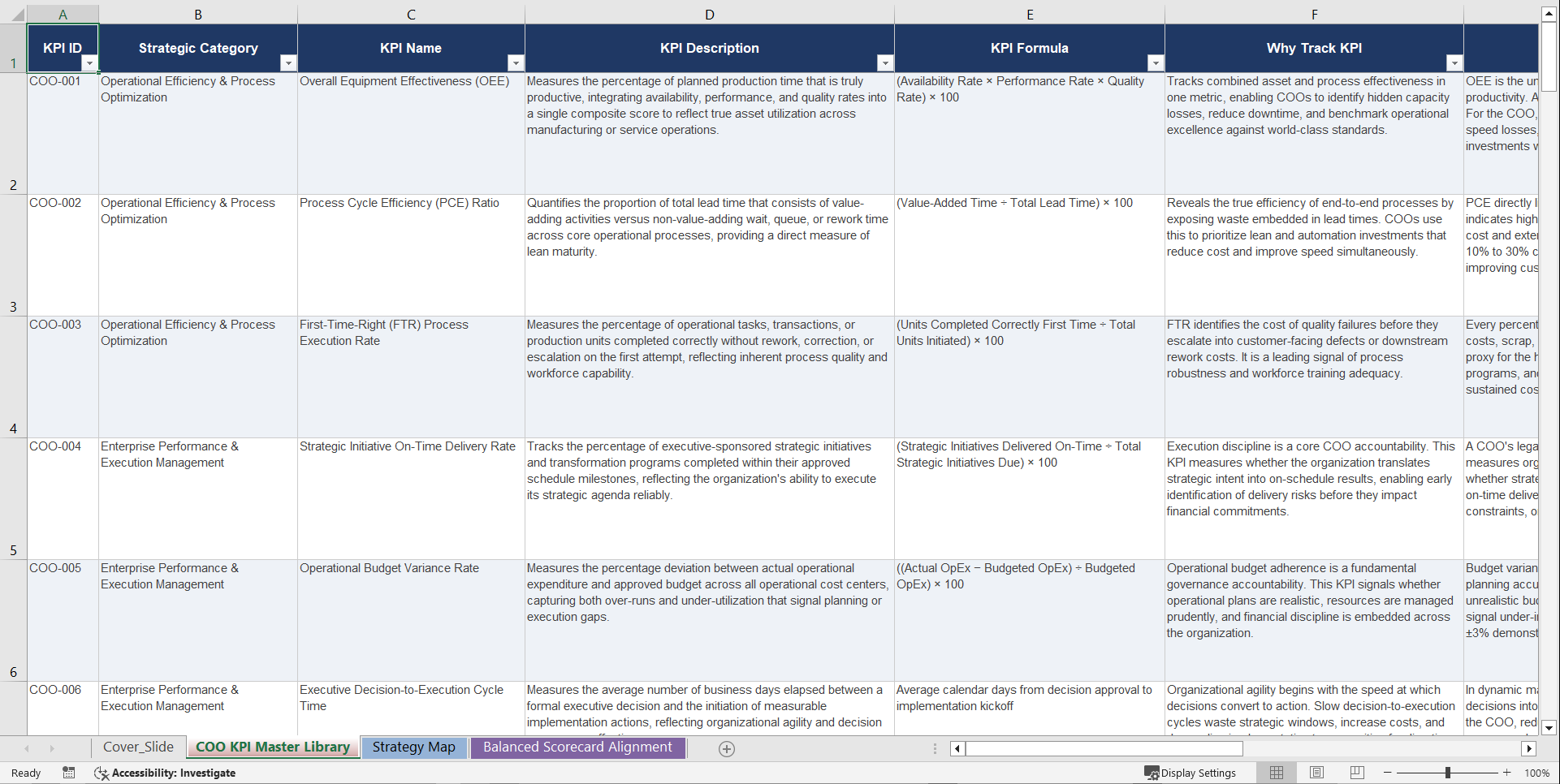Select cell COO-003
Screen dimensions: 1560x784
pos(63,377)
